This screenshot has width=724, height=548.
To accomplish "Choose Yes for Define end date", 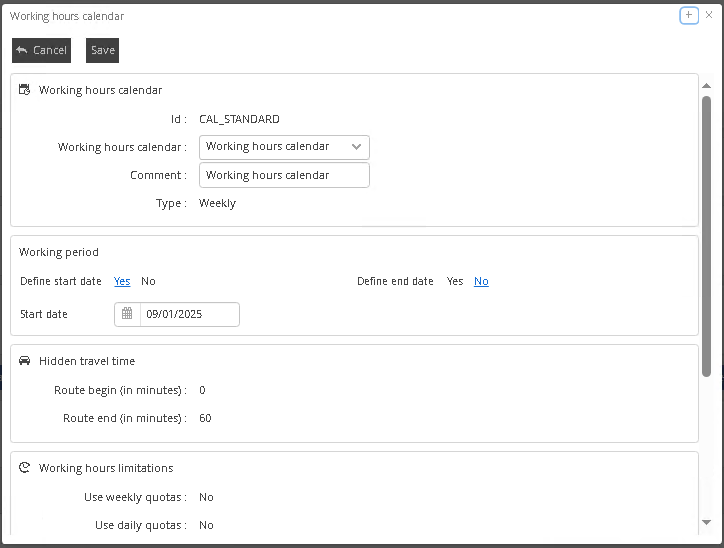I will click(x=455, y=281).
